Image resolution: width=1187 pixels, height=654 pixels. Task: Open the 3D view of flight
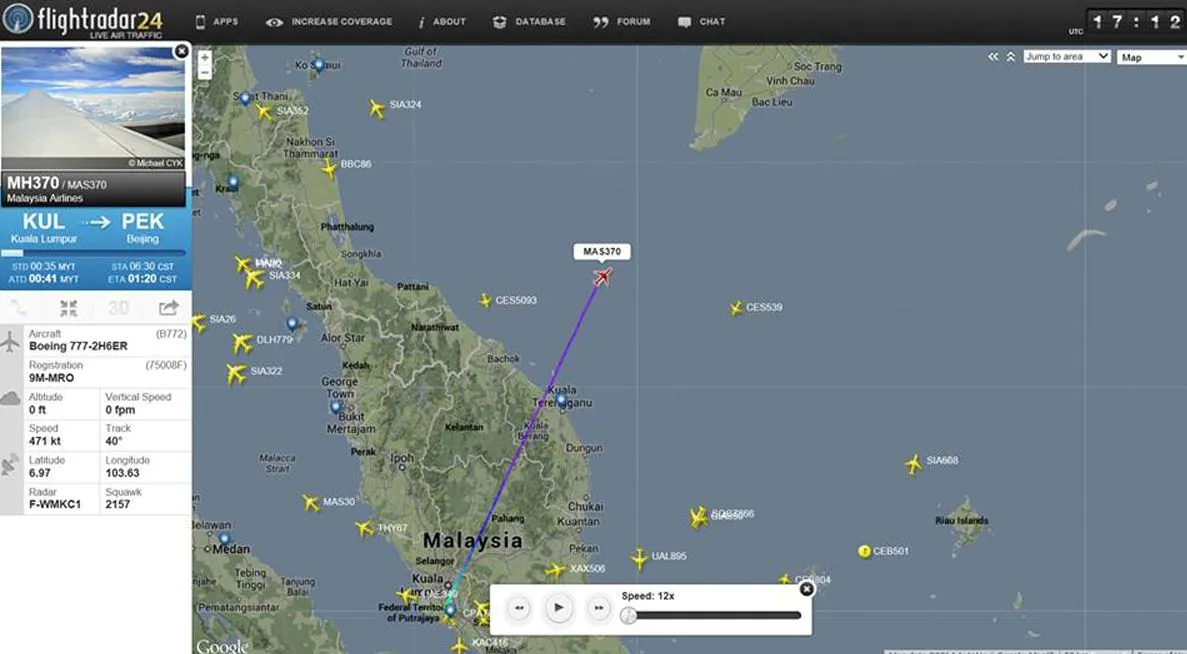point(118,308)
